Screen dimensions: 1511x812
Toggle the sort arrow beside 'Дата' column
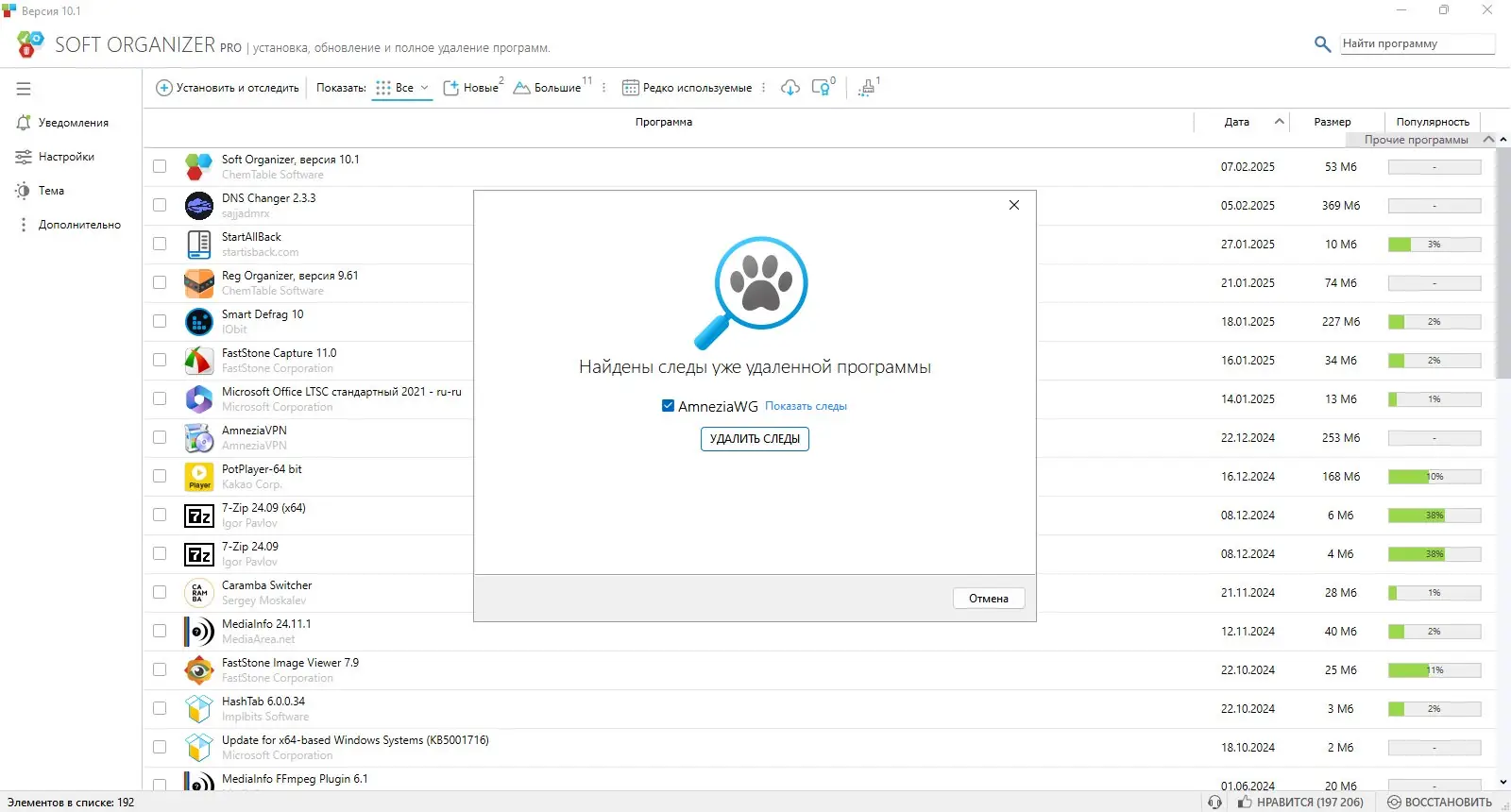coord(1279,122)
